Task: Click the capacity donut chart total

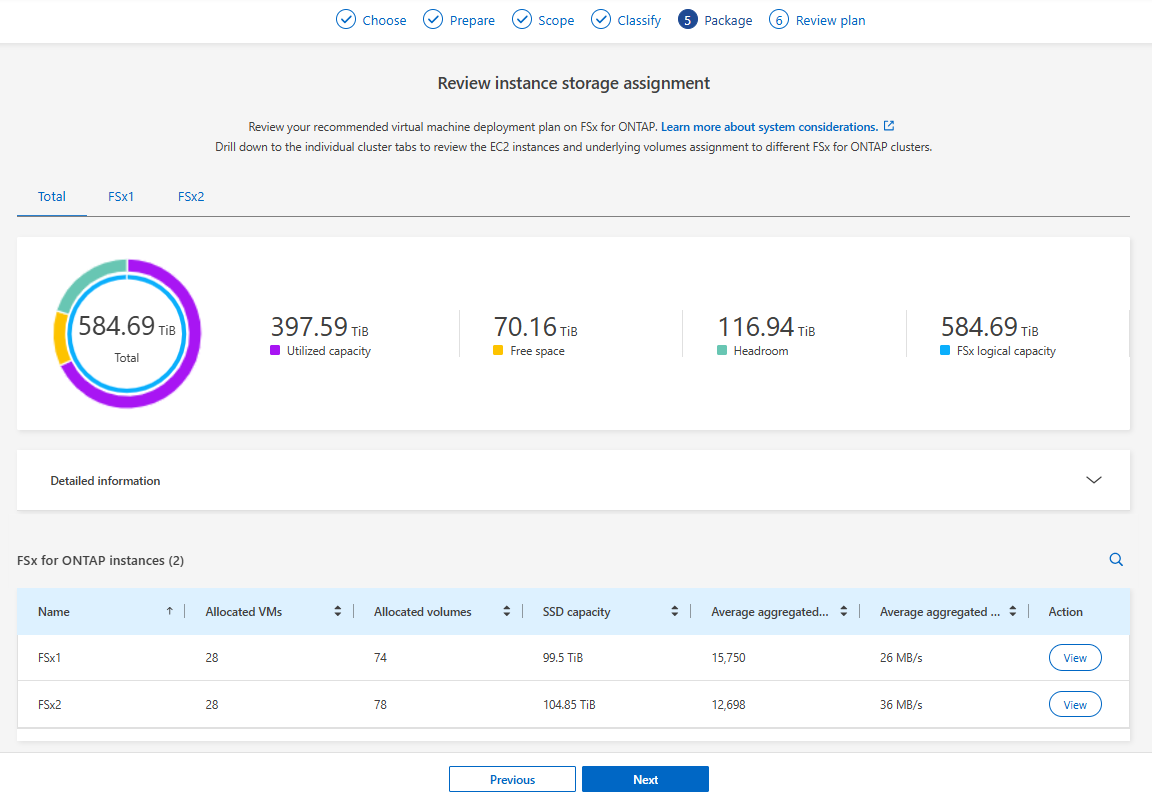Action: tap(127, 332)
